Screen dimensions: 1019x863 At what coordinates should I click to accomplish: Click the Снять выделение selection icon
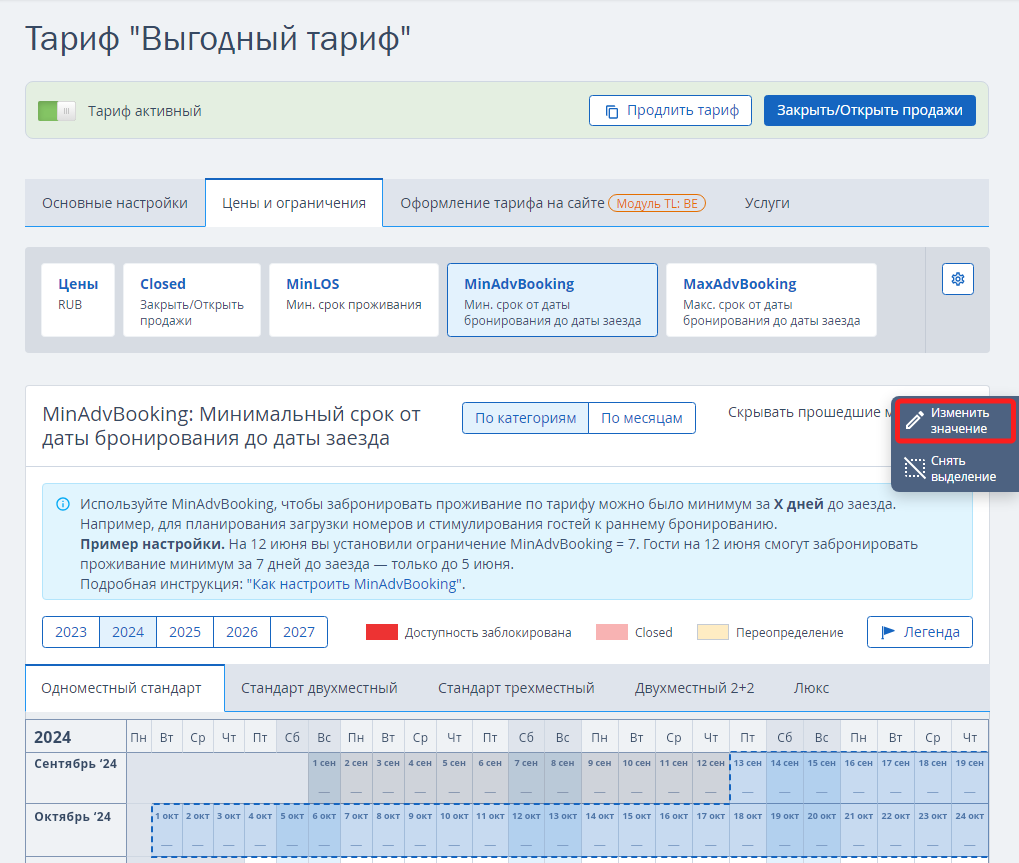(x=914, y=468)
